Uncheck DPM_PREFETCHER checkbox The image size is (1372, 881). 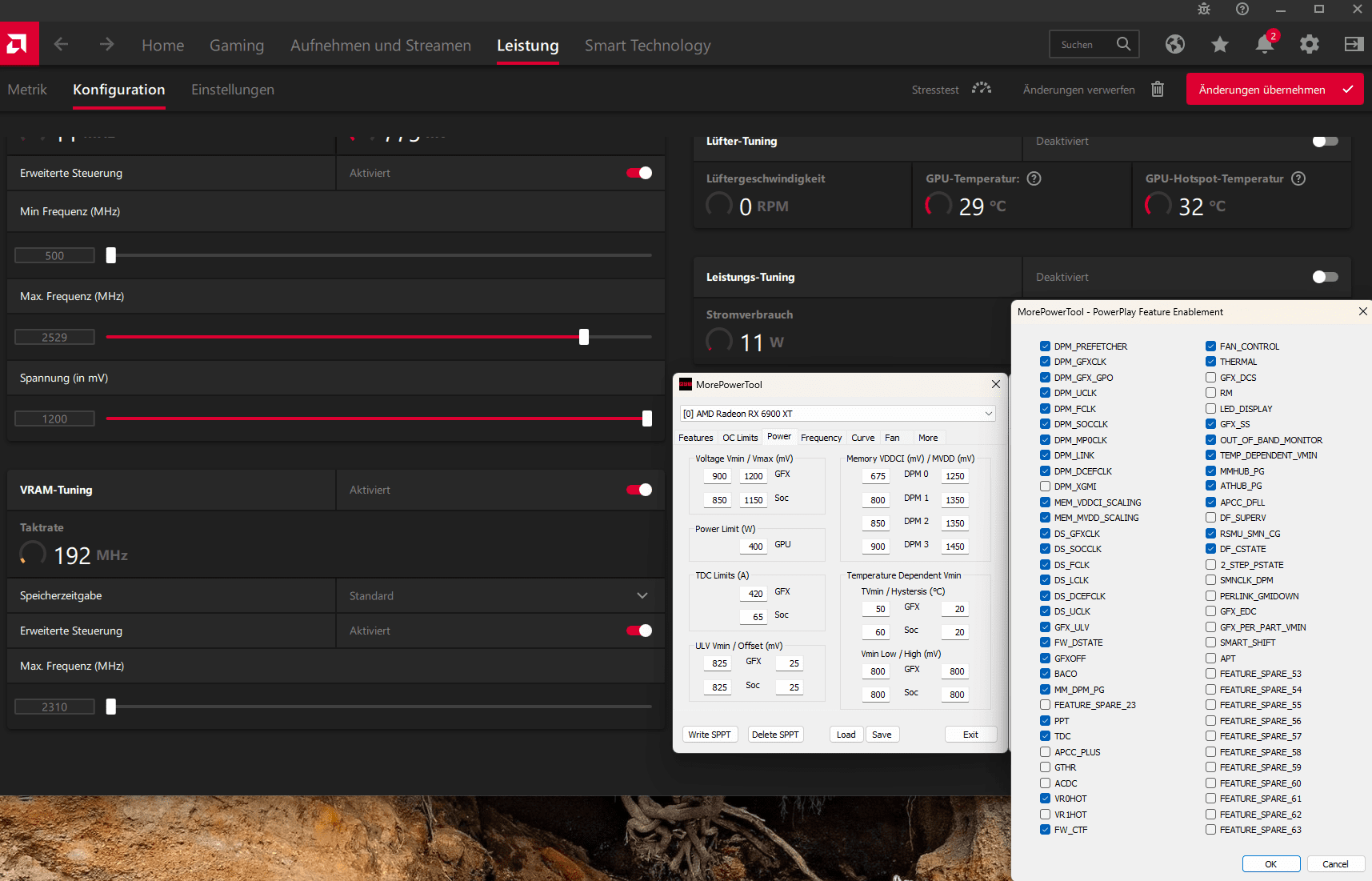(1045, 346)
